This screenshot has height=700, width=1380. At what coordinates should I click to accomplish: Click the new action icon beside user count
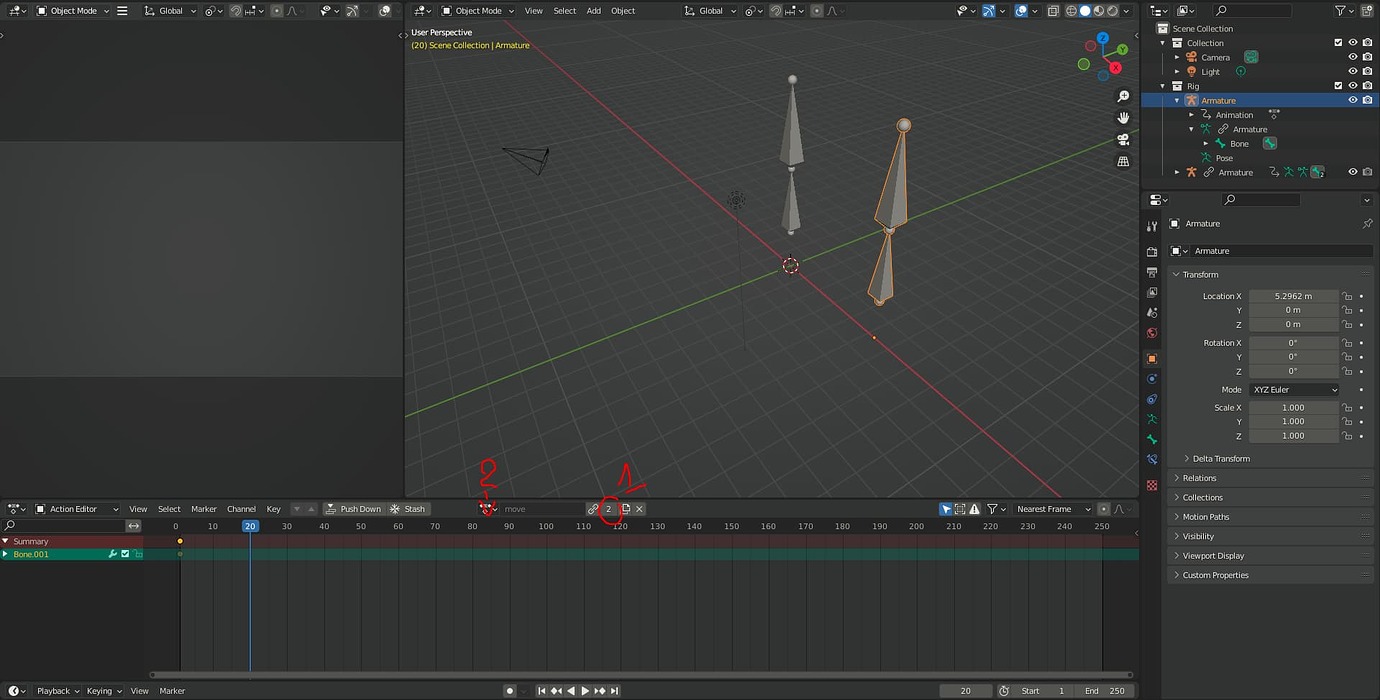pyautogui.click(x=626, y=509)
